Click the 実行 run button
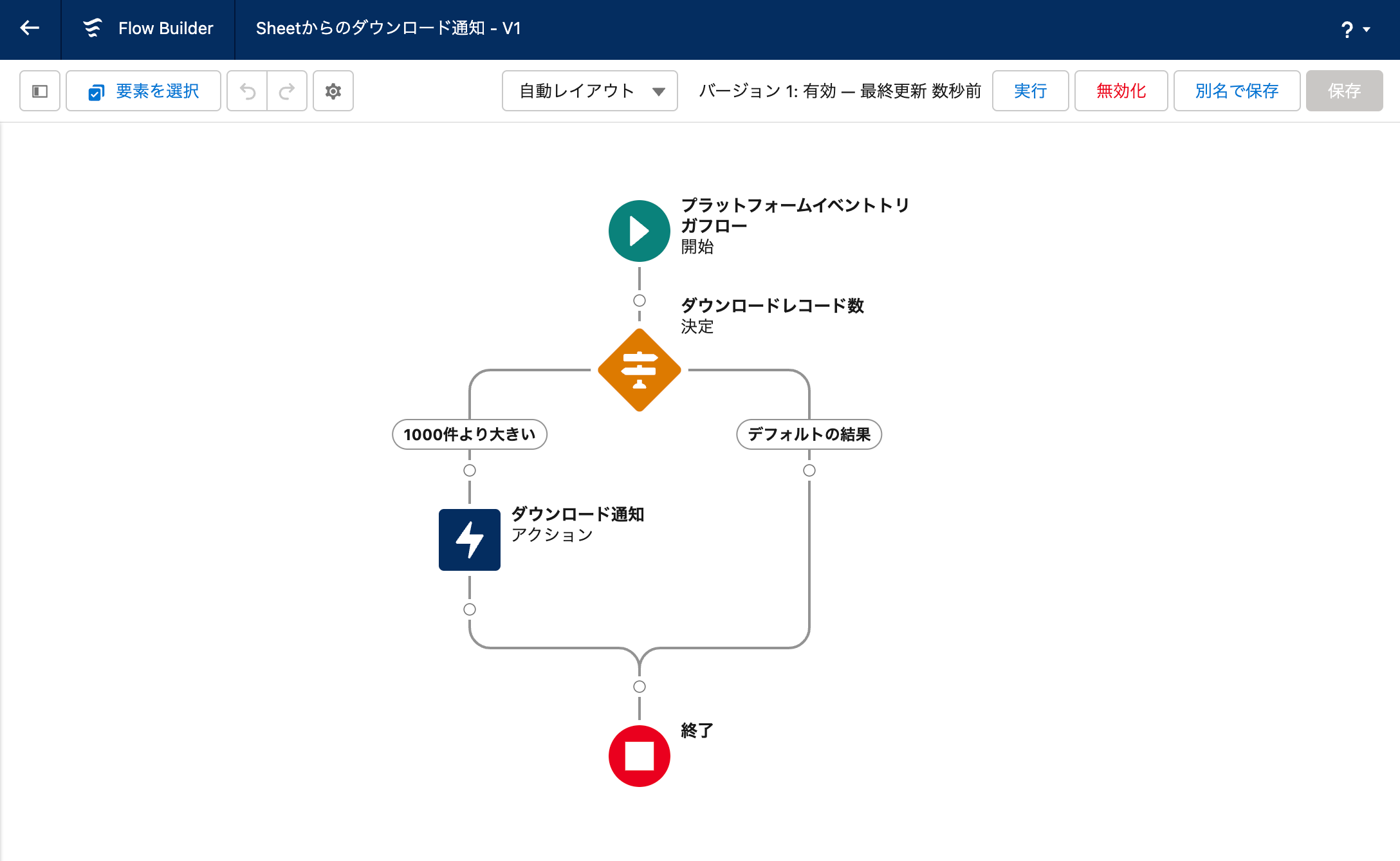Screen dimensions: 1400x861 pyautogui.click(x=1030, y=91)
